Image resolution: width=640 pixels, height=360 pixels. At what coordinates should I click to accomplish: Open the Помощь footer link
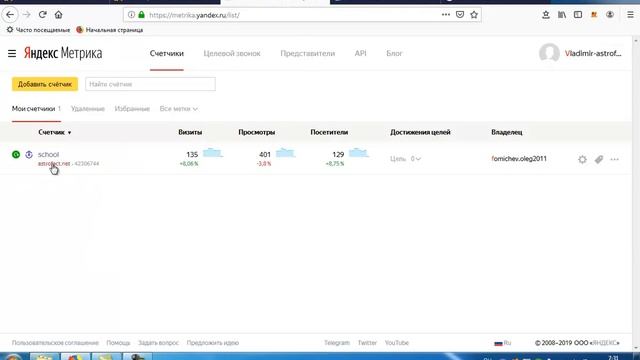click(118, 343)
